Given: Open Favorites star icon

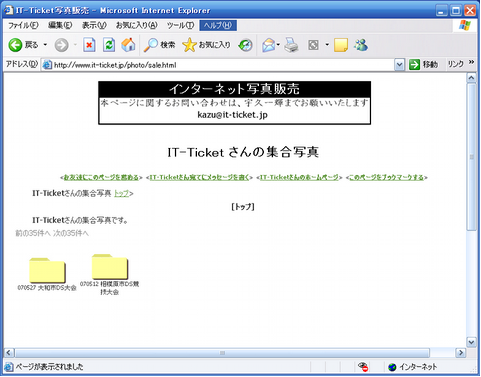Looking at the screenshot, I should 189,45.
